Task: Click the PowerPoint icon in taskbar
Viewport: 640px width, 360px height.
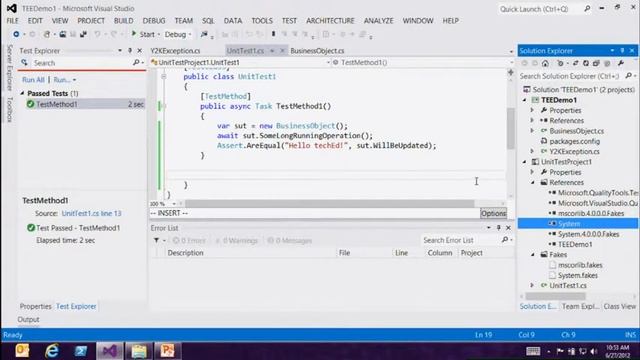Action: coord(168,351)
